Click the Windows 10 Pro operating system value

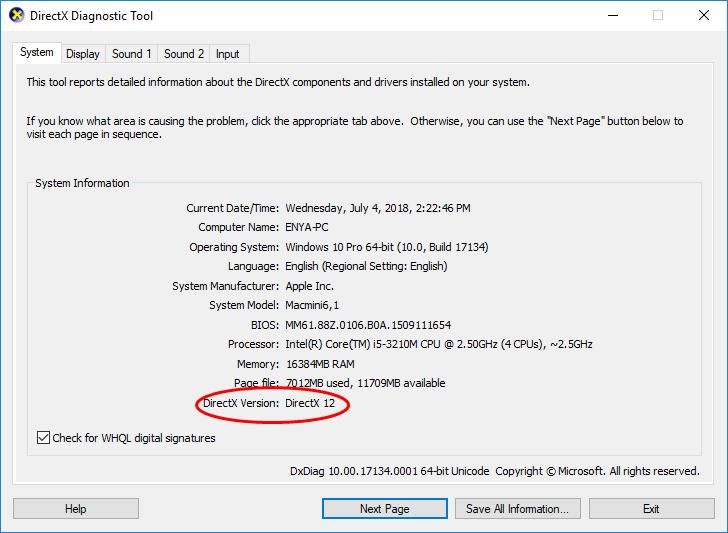click(386, 247)
